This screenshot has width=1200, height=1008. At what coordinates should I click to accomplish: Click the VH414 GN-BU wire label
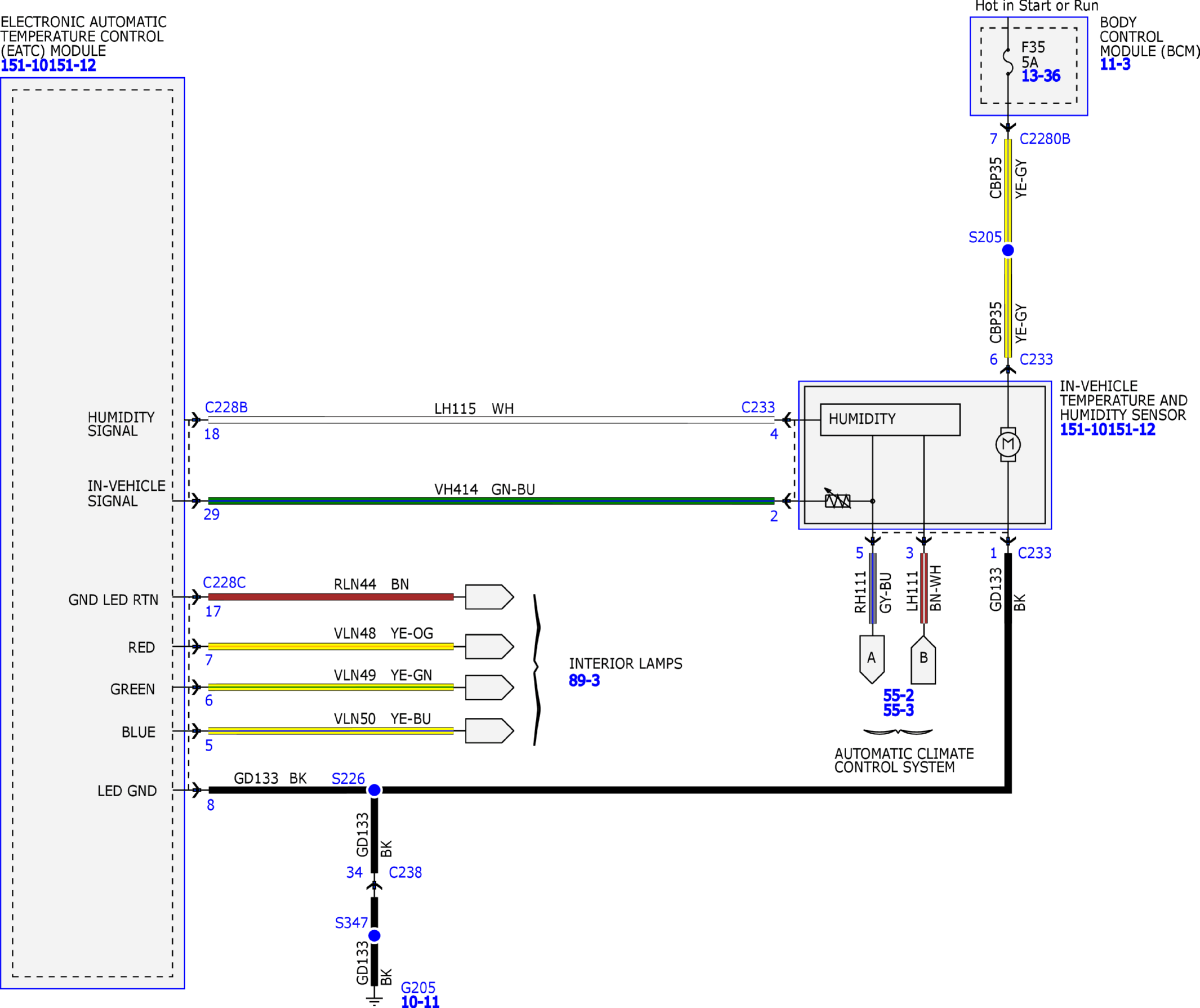(x=485, y=489)
